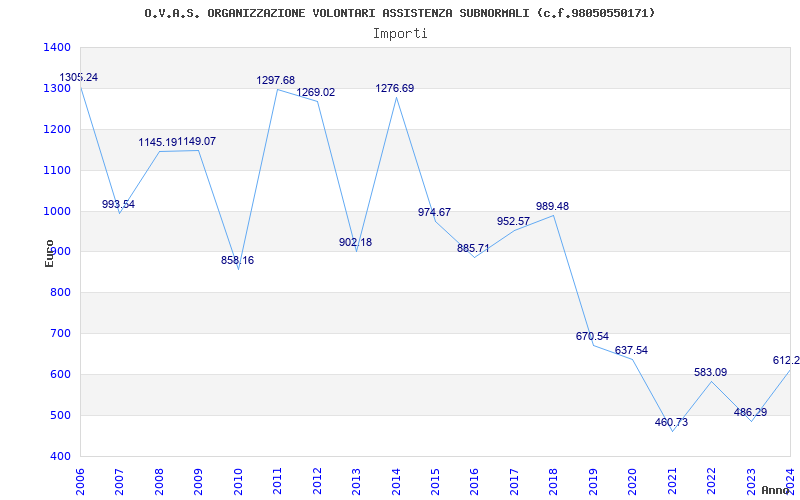Viewport: 800px width, 500px height.
Task: Select the 1297.68 peak value label
Action: 275,81
